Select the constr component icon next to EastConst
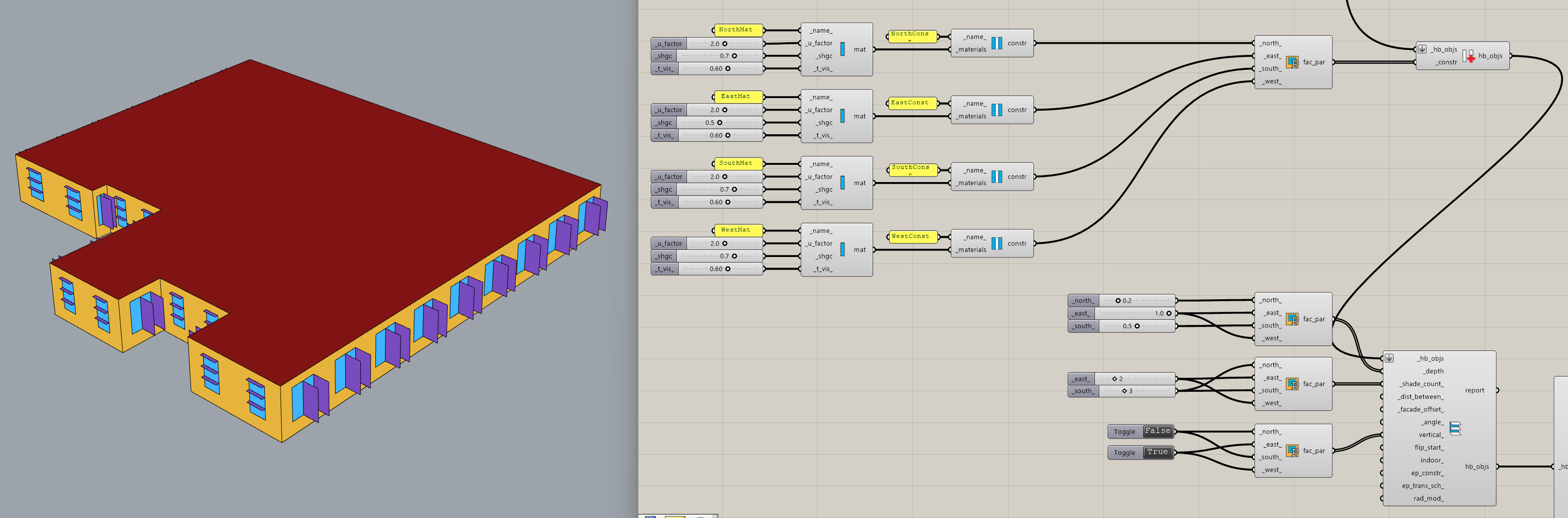 (x=997, y=110)
